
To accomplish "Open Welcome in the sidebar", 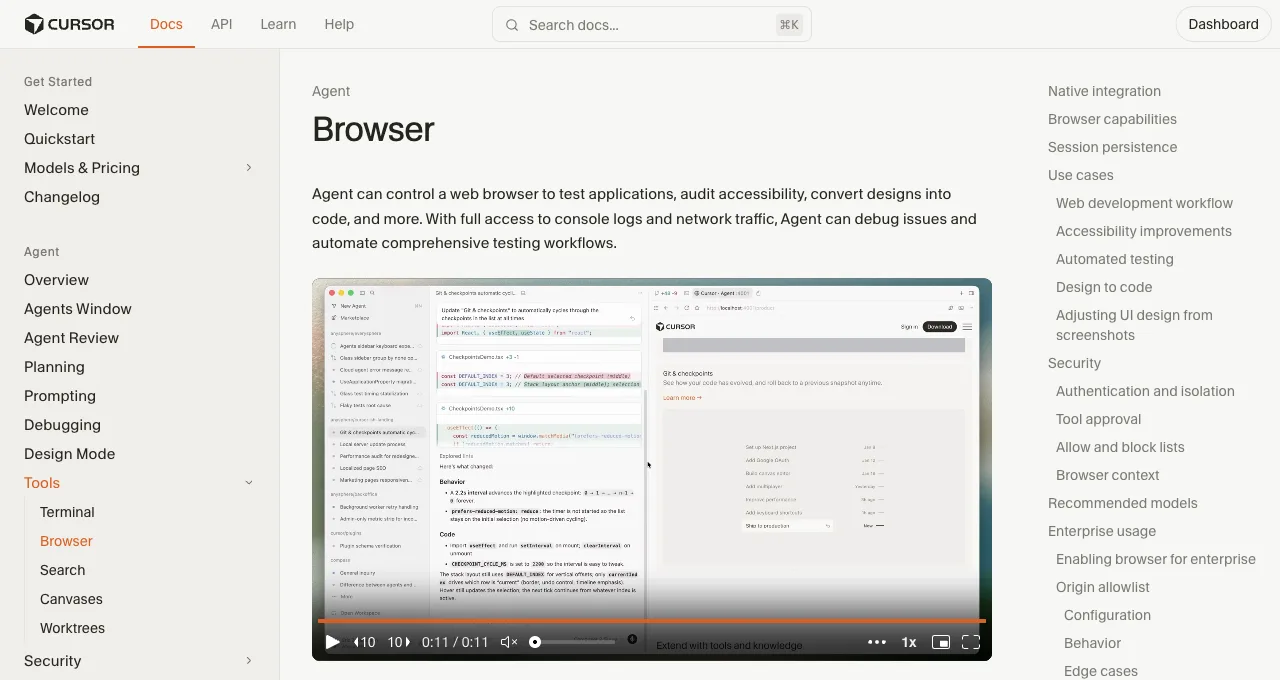I will 56,110.
